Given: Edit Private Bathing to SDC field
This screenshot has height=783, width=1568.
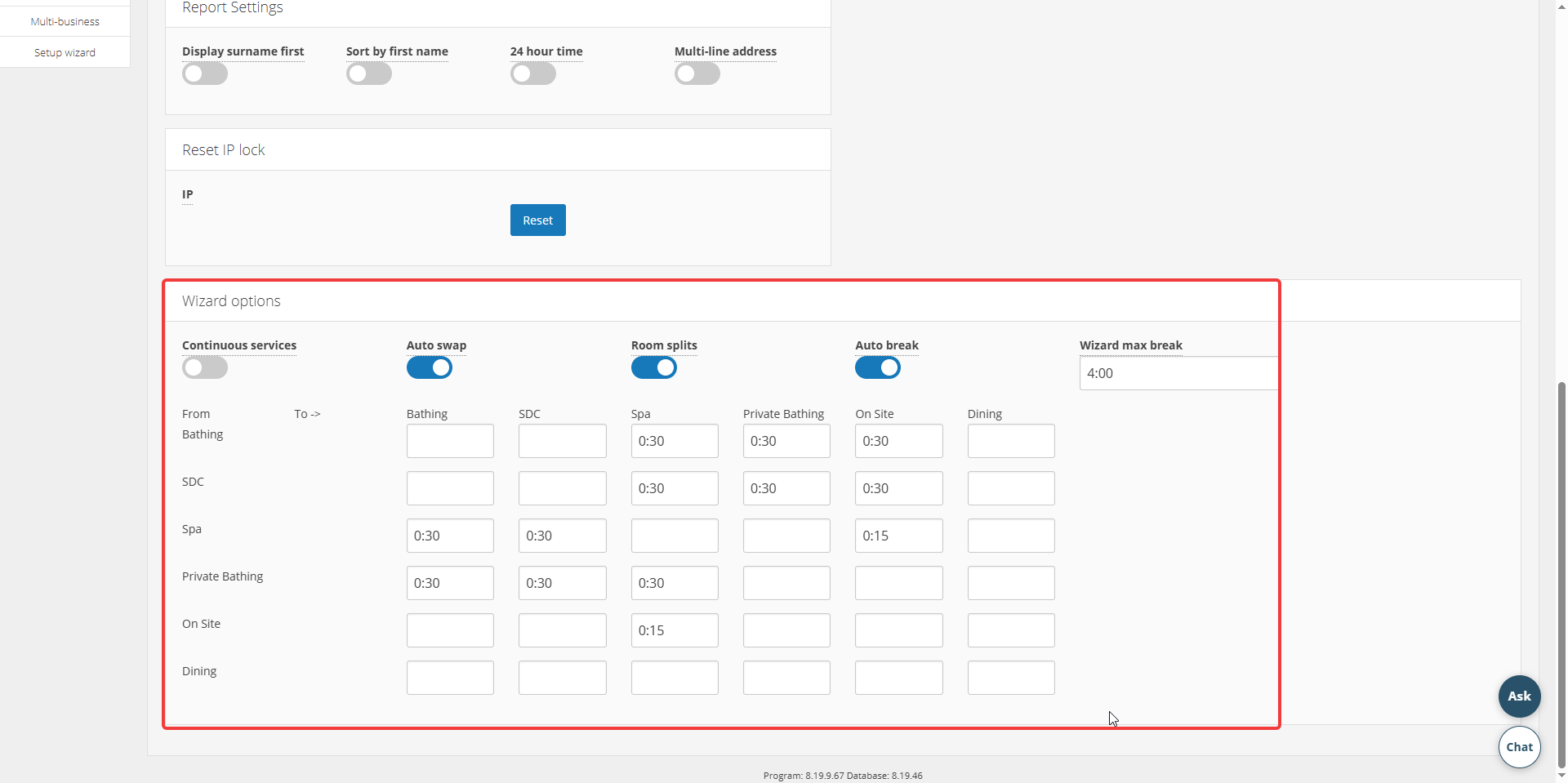Looking at the screenshot, I should [x=563, y=583].
